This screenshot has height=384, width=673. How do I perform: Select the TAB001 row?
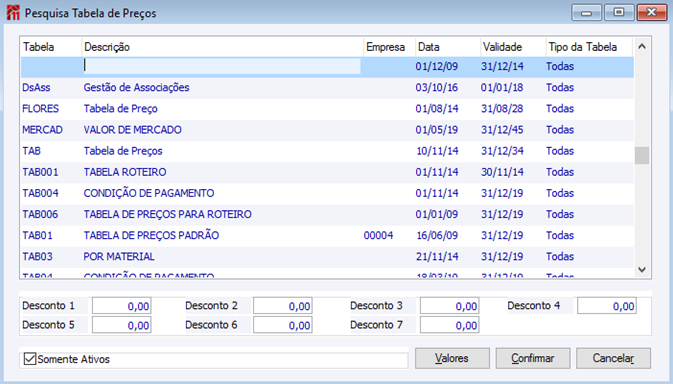tap(327, 172)
